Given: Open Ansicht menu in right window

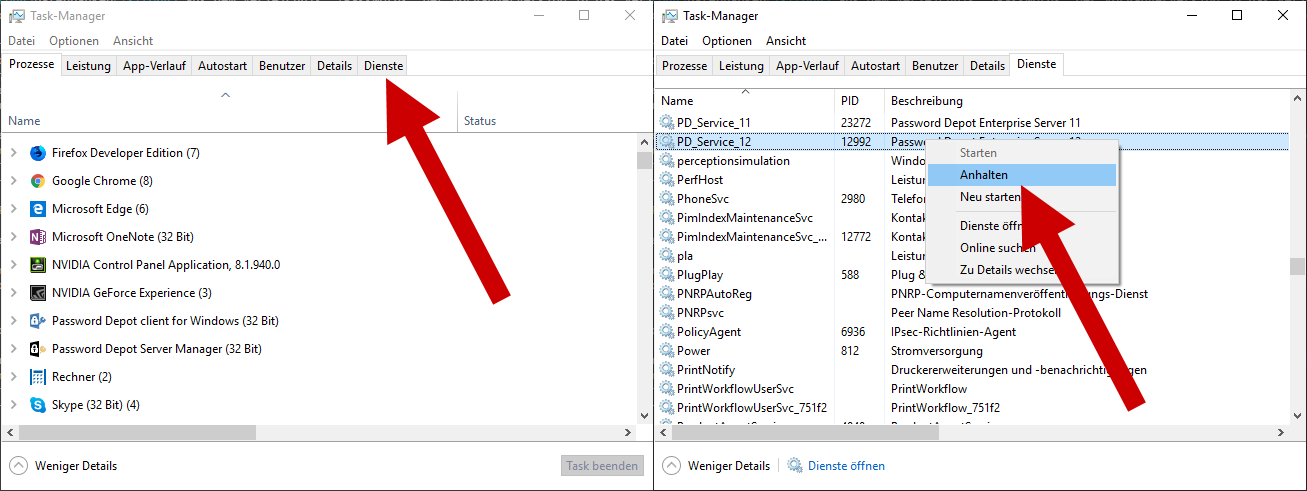Looking at the screenshot, I should pos(786,41).
